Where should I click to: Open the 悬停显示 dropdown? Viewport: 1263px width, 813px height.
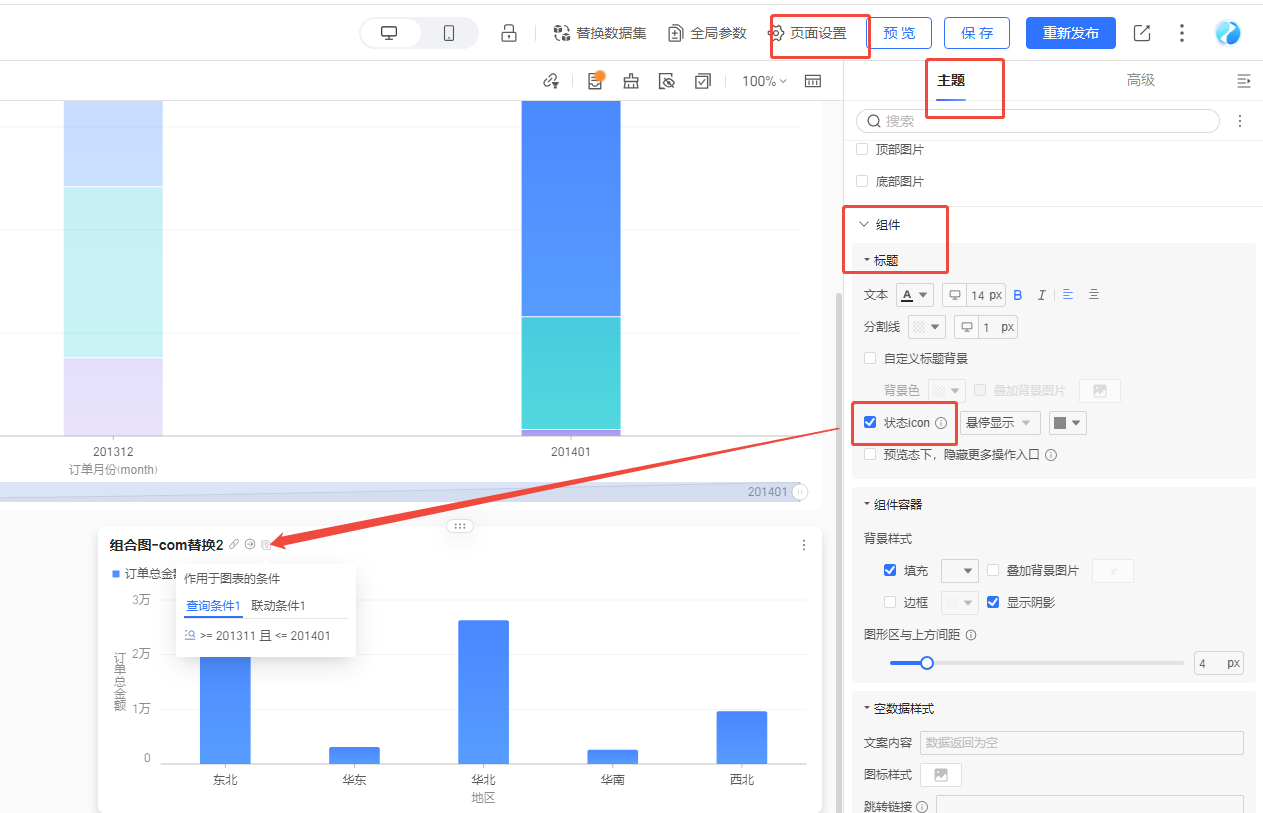pyautogui.click(x=999, y=423)
